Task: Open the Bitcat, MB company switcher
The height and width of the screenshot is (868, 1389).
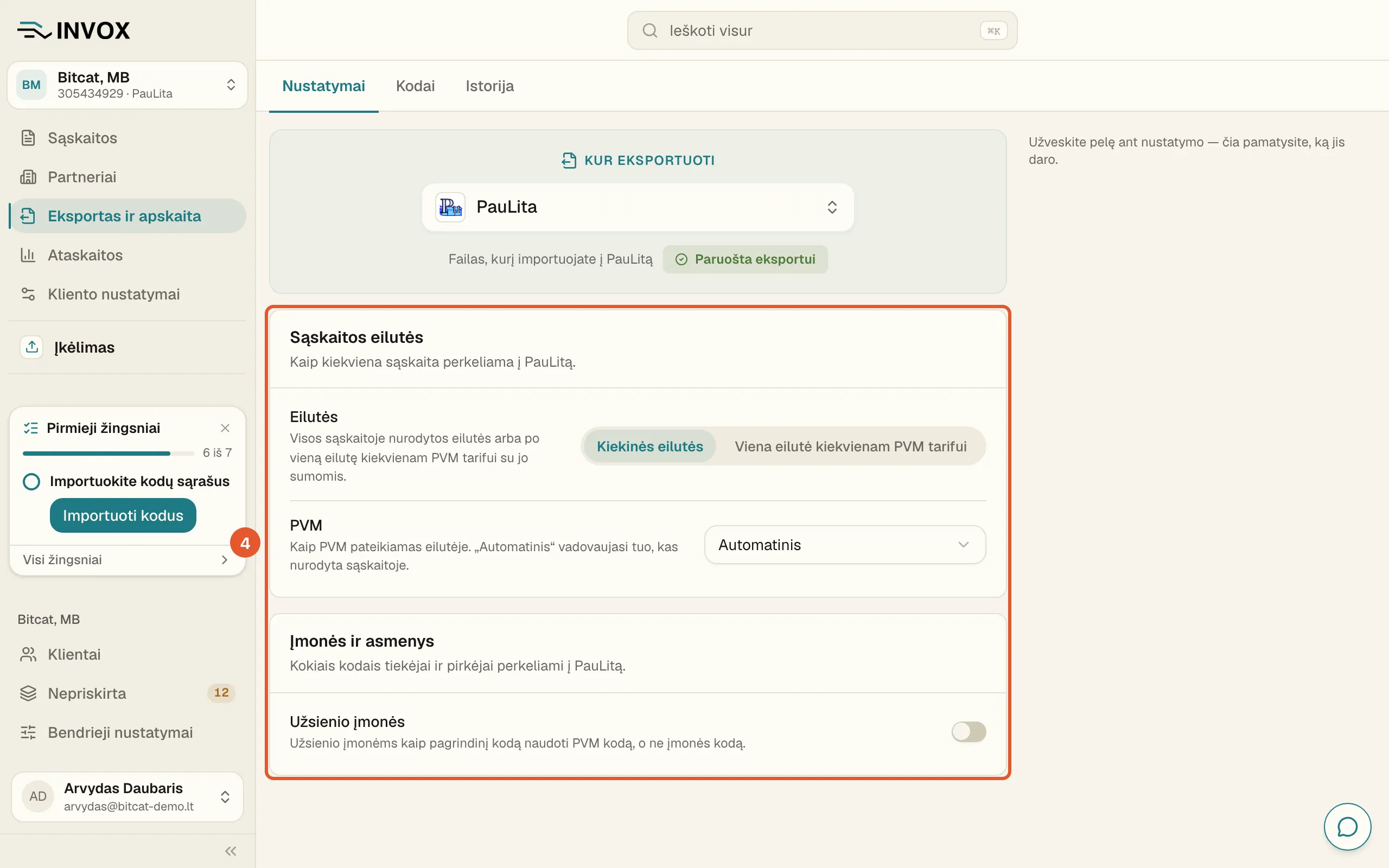Action: [128, 85]
